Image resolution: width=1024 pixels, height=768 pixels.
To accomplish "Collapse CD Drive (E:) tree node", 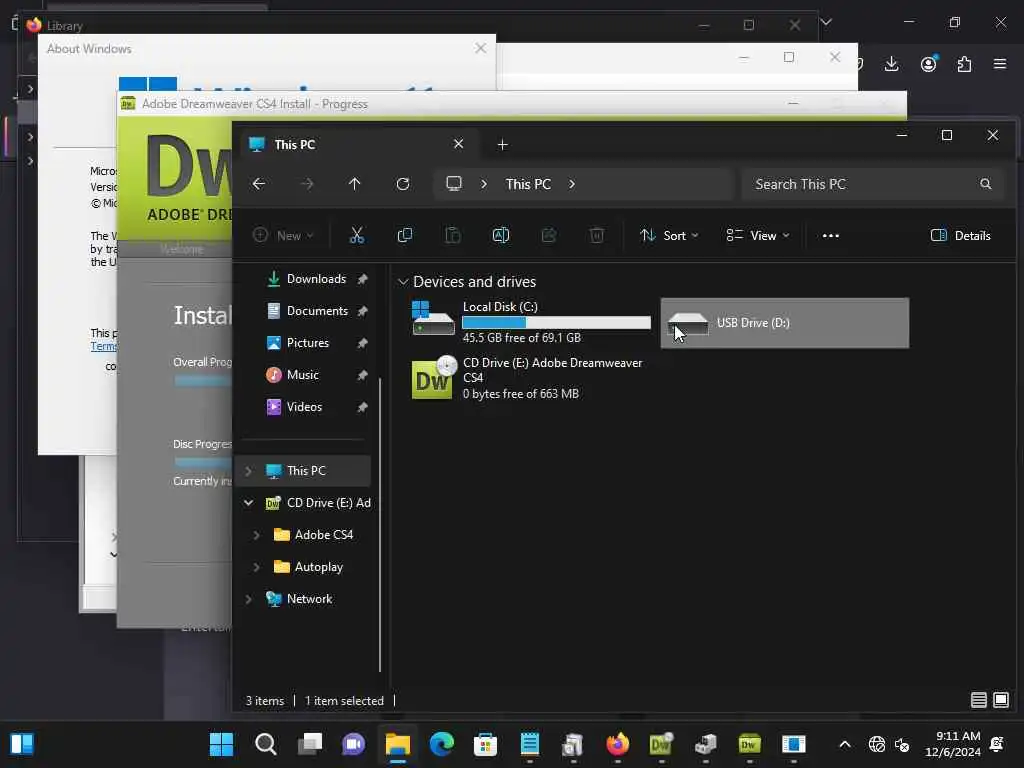I will [248, 503].
